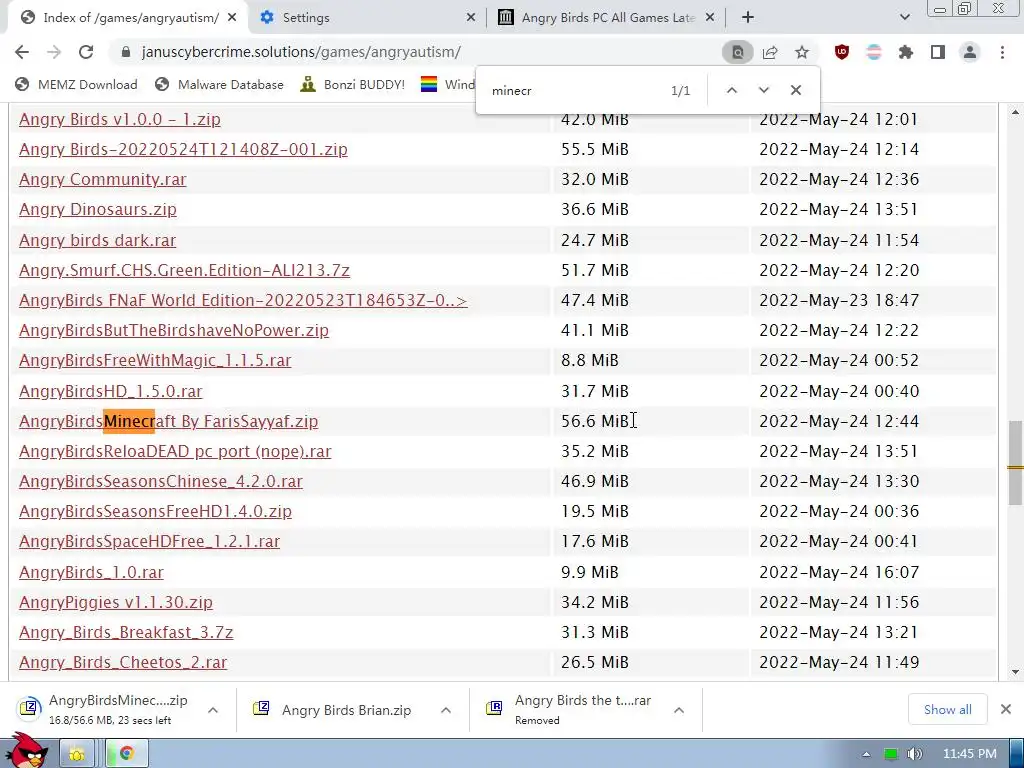
Task: Toggle the browser side panel
Action: point(938,52)
